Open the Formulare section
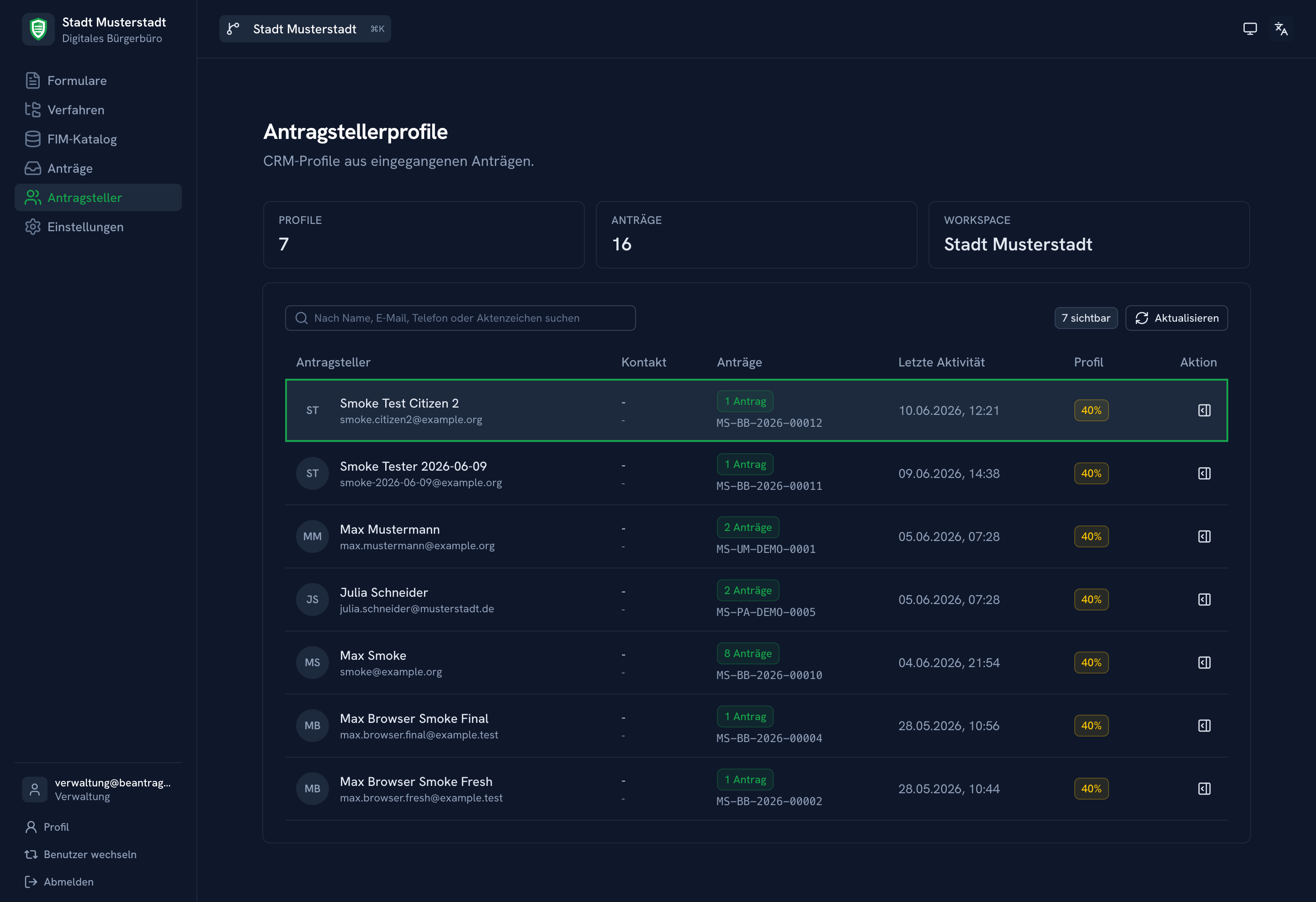Image resolution: width=1316 pixels, height=902 pixels. click(98, 80)
